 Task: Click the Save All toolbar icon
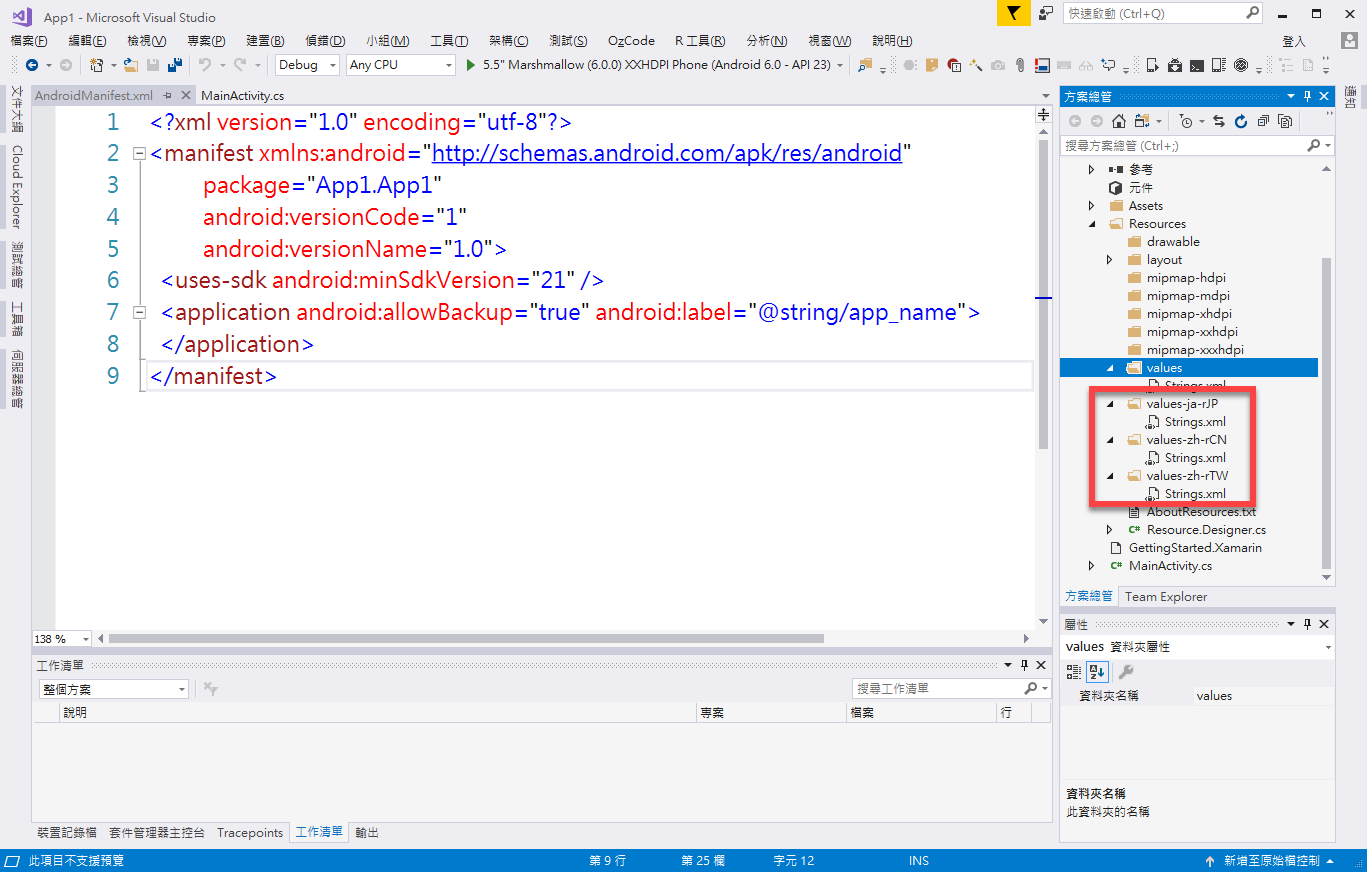click(x=175, y=65)
